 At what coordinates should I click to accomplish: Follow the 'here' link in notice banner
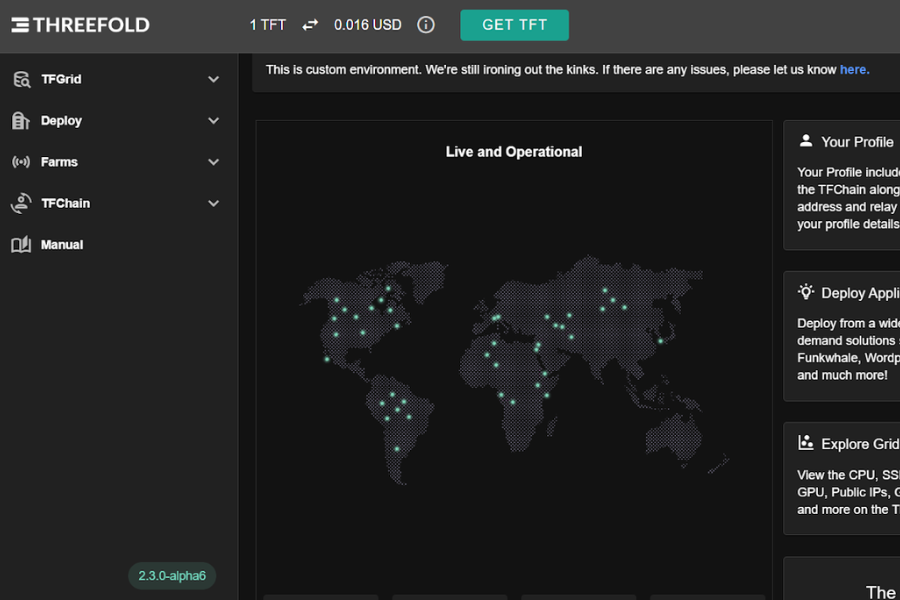853,70
